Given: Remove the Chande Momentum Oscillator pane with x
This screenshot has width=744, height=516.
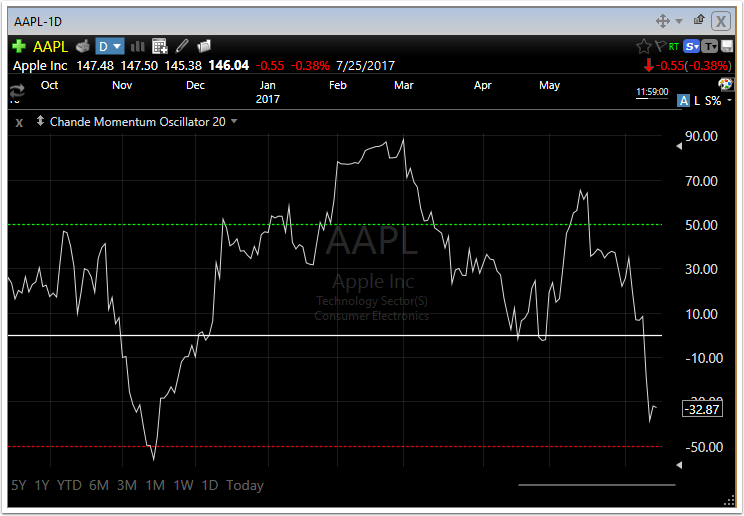Looking at the screenshot, I should pos(19,123).
